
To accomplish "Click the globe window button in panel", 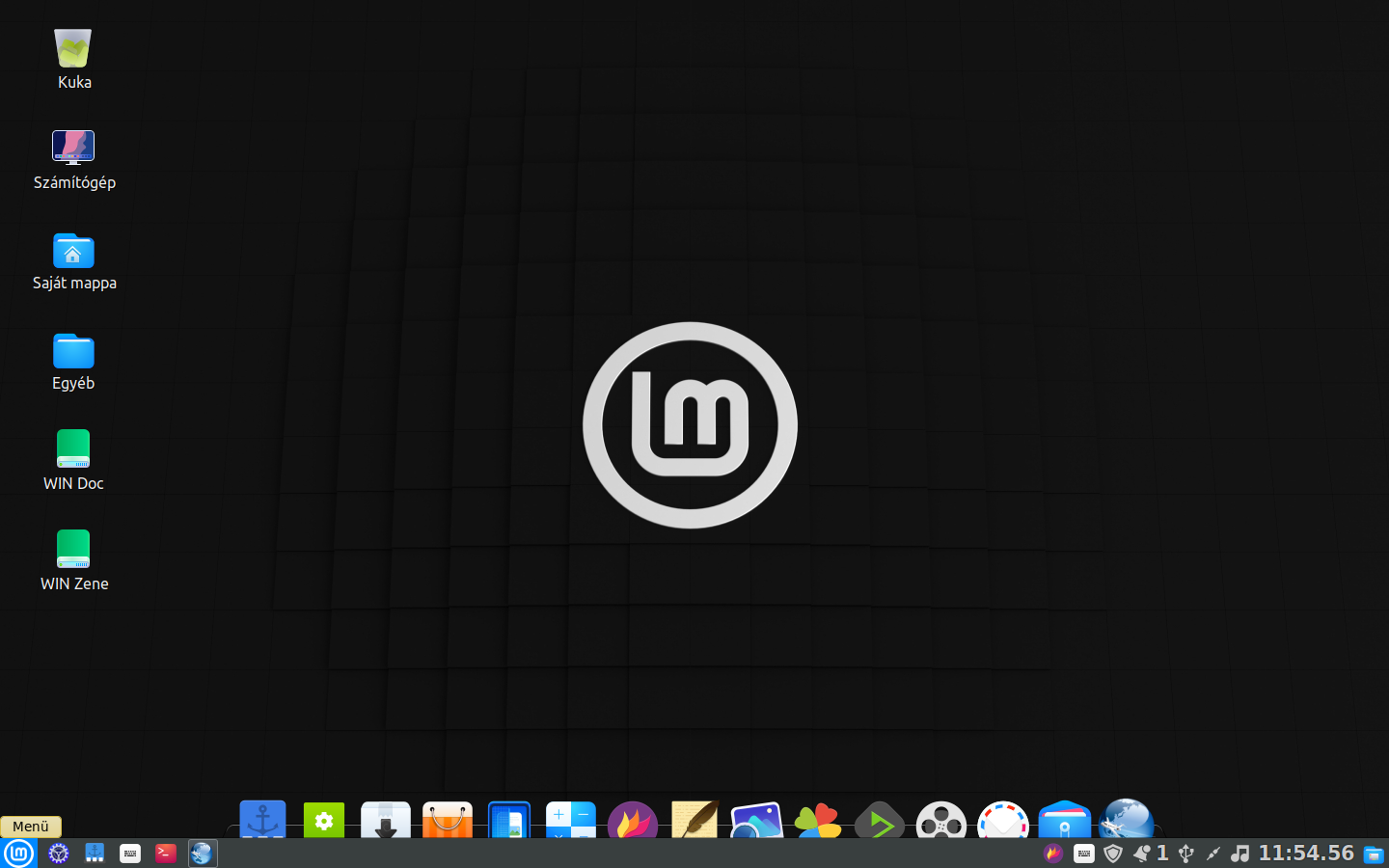I will [202, 854].
